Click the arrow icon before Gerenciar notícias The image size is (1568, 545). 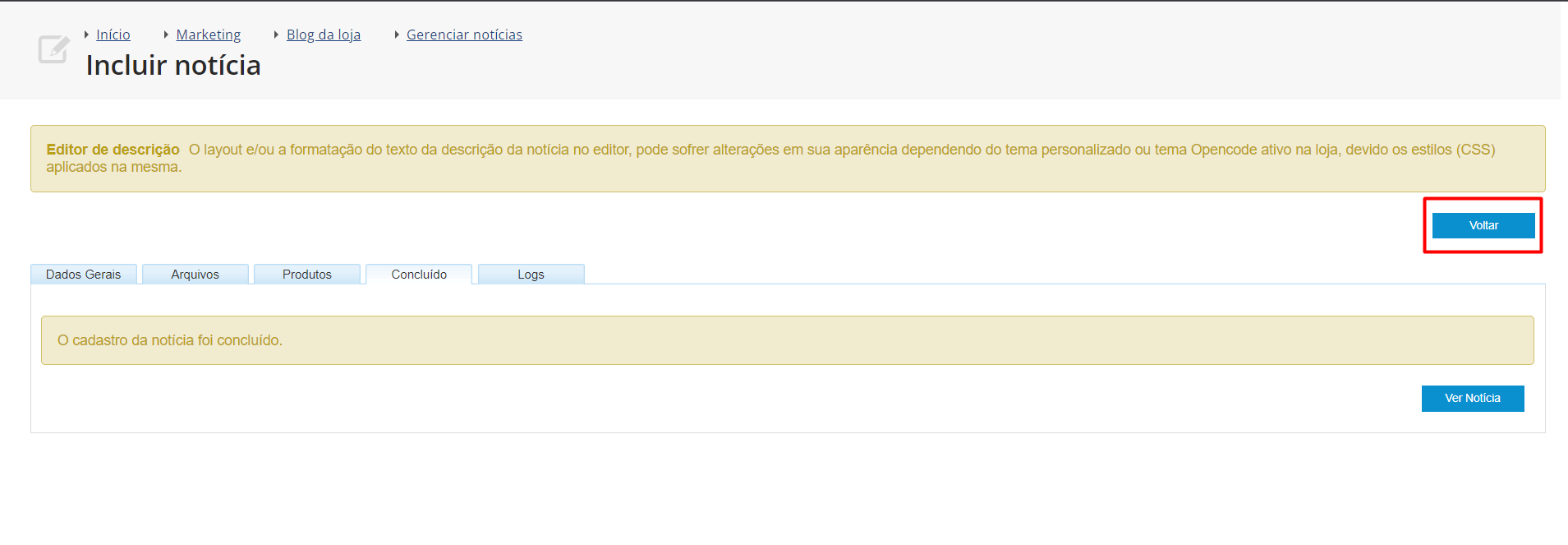point(396,35)
